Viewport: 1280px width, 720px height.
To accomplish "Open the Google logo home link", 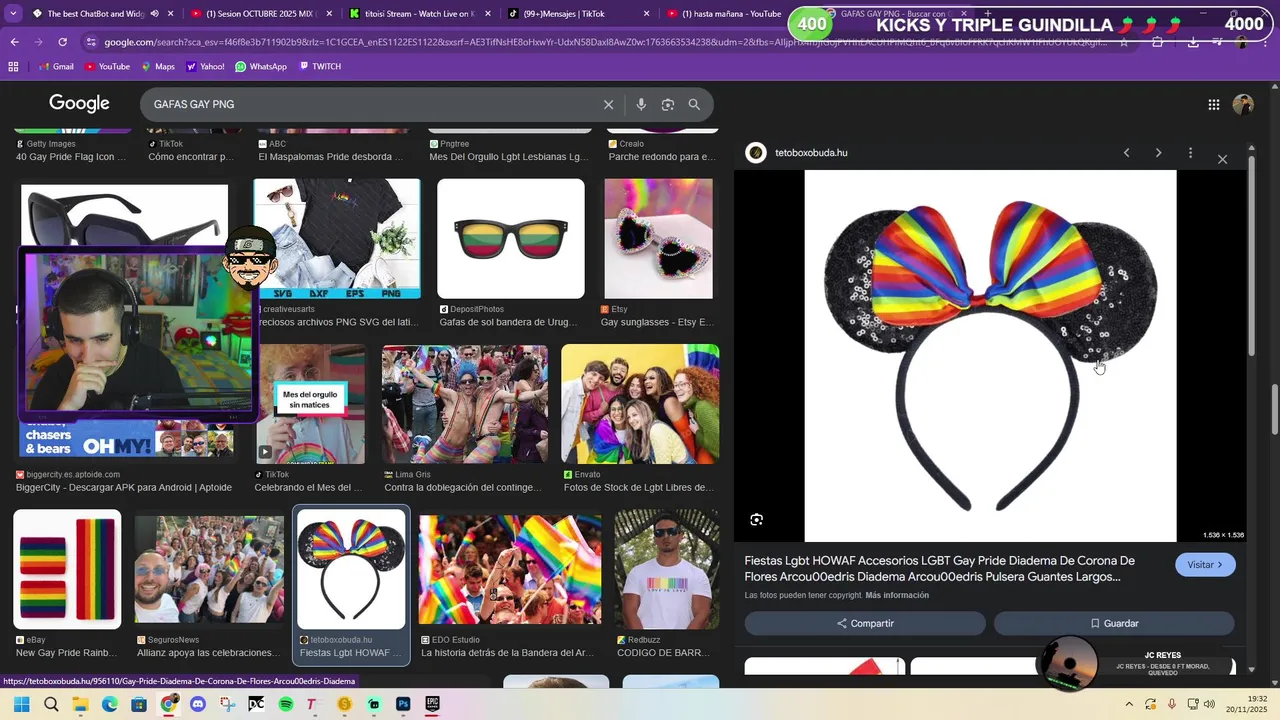I will click(79, 104).
